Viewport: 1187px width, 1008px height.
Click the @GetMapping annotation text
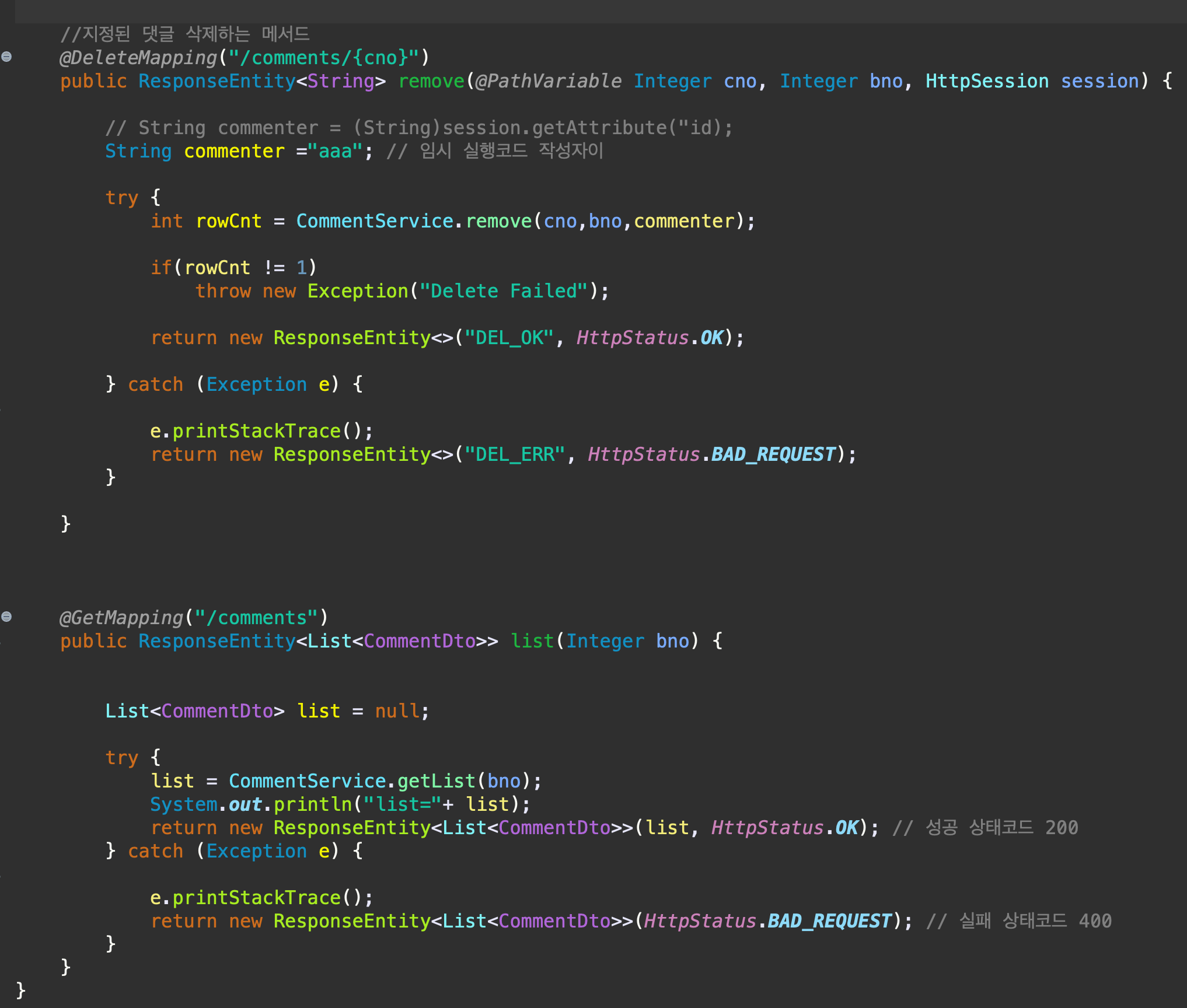click(x=121, y=618)
